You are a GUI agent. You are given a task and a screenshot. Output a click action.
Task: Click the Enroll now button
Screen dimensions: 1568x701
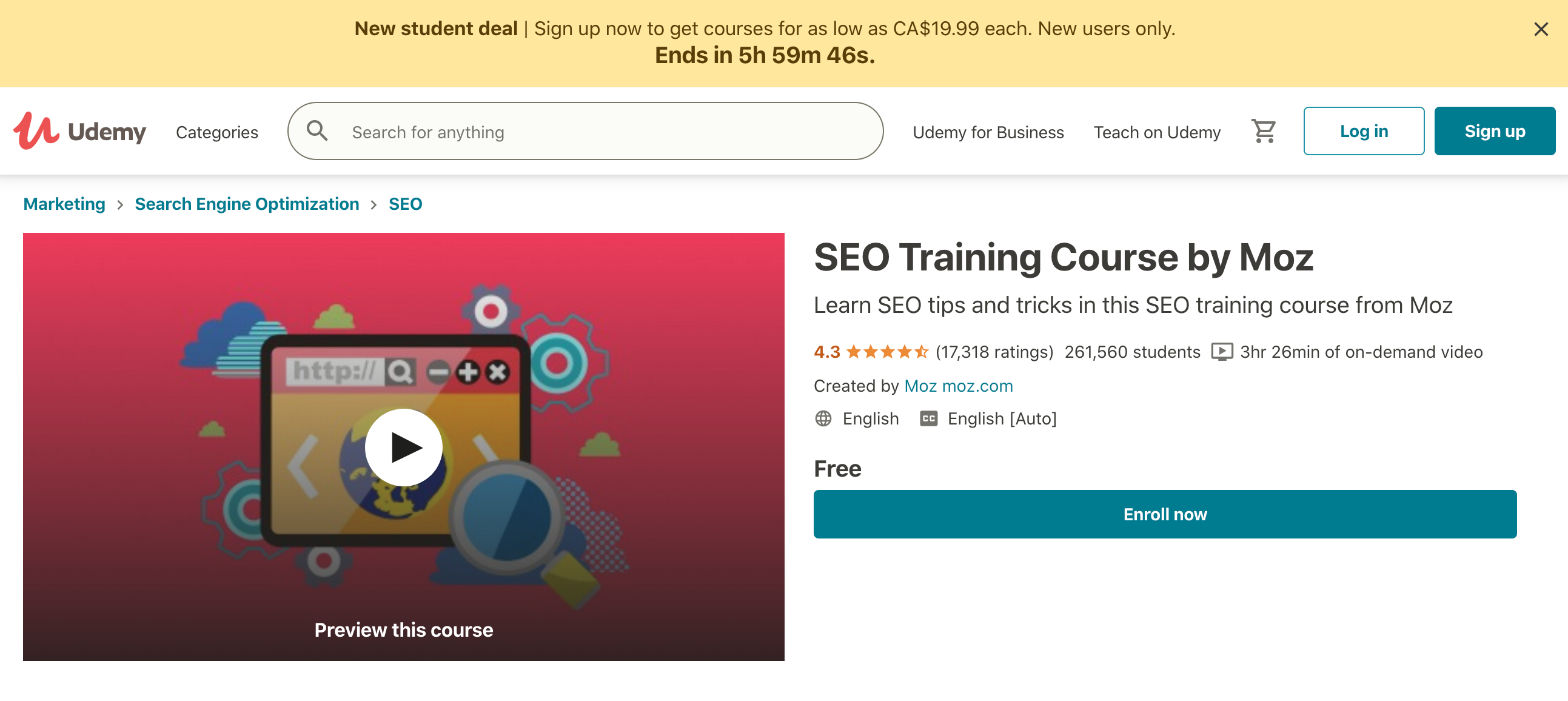coord(1164,514)
